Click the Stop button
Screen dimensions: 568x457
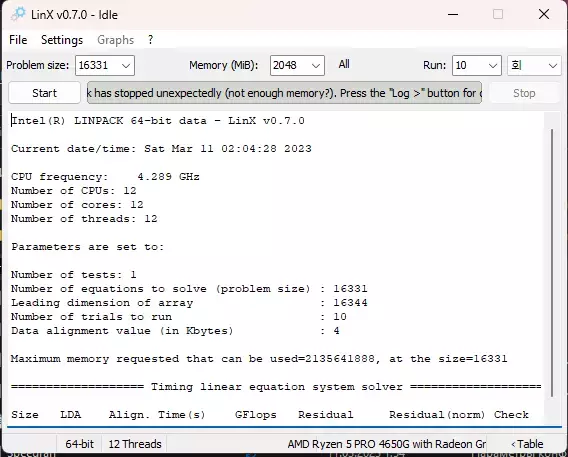[524, 93]
